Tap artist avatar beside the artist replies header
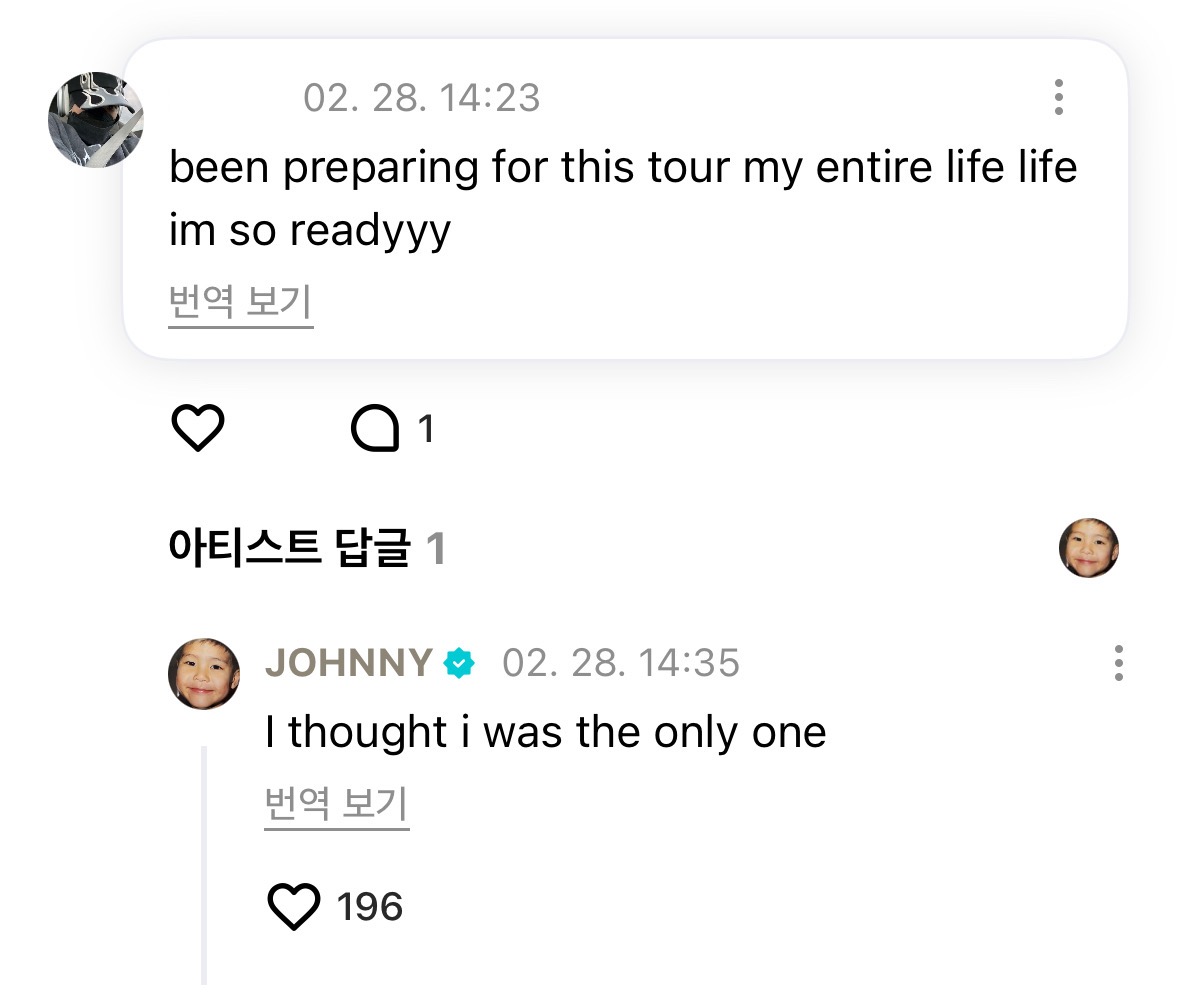The height and width of the screenshot is (997, 1179). (x=1089, y=547)
